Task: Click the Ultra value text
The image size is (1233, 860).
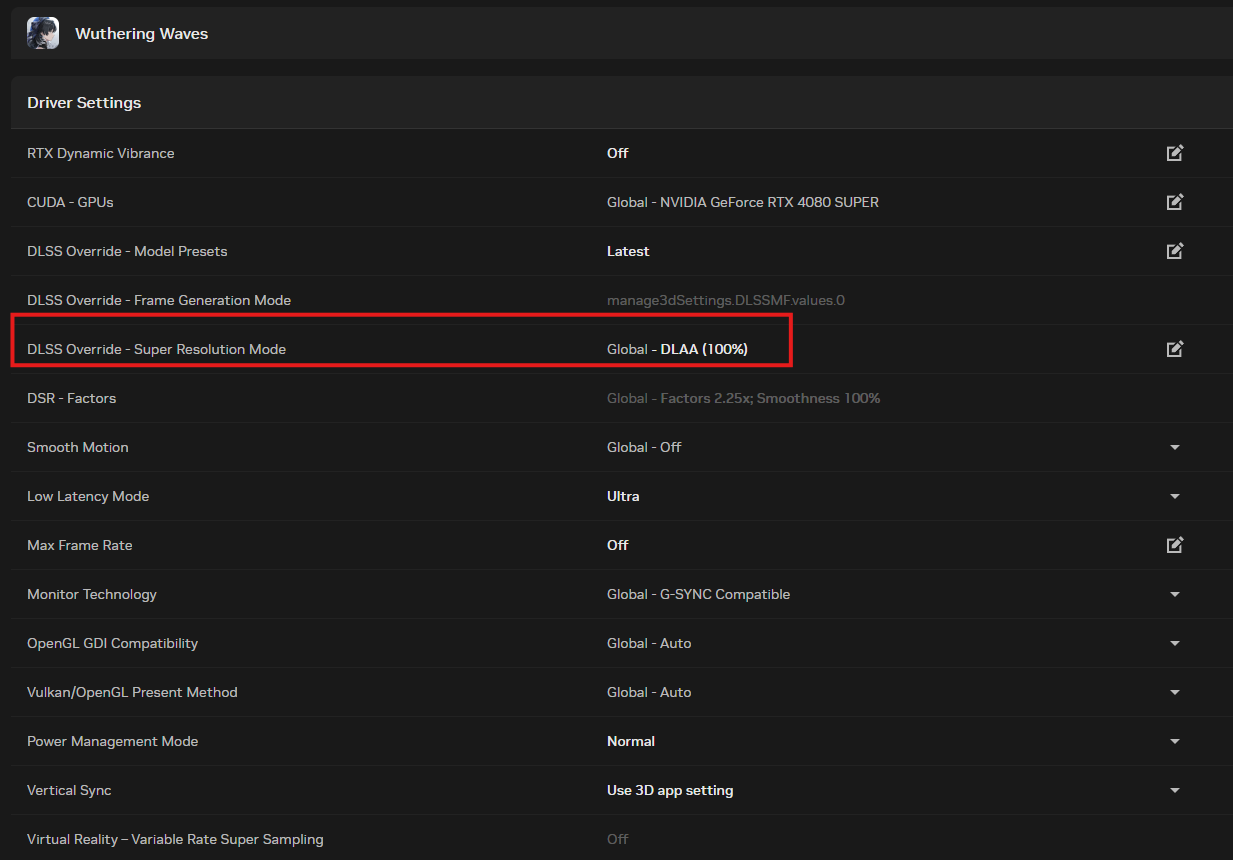Action: (x=623, y=496)
